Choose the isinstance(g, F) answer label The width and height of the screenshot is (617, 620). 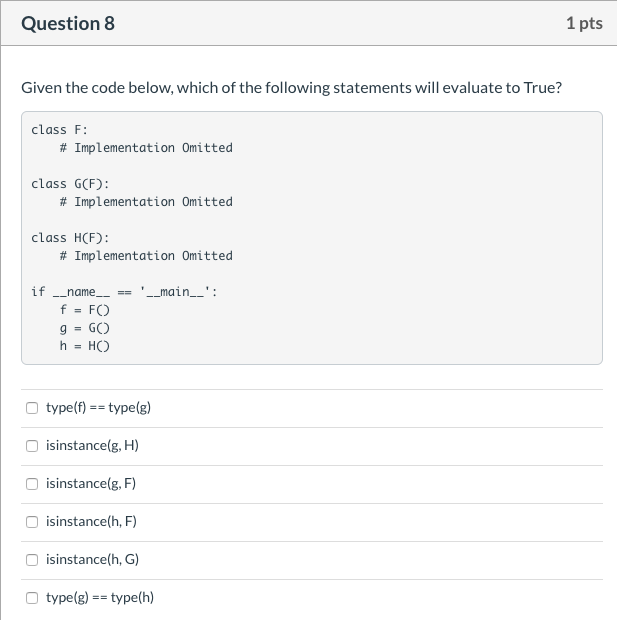point(91,483)
